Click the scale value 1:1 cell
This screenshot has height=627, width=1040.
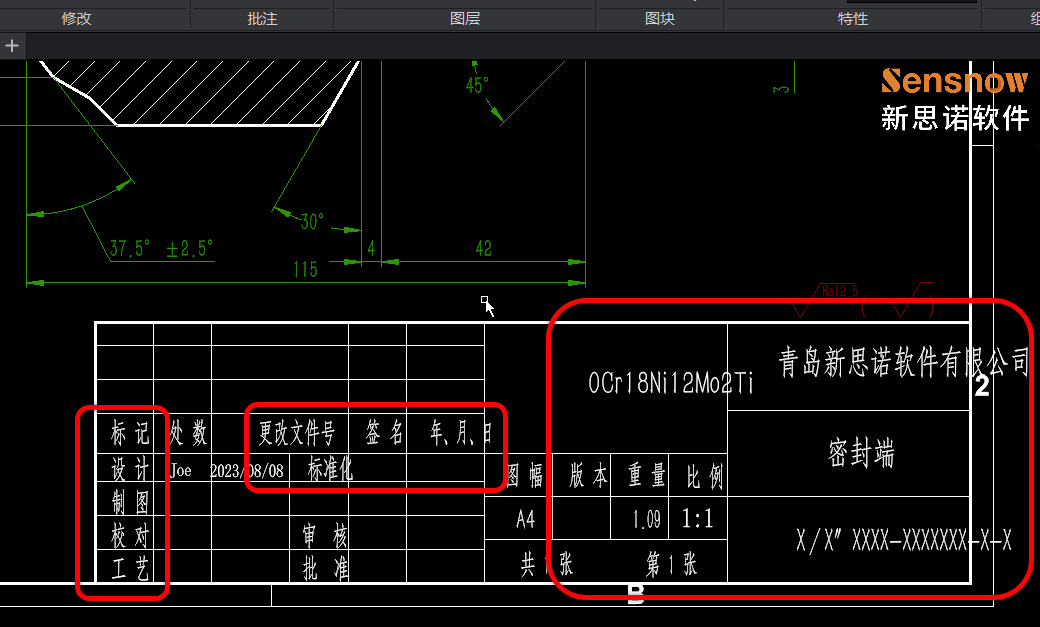pyautogui.click(x=699, y=519)
